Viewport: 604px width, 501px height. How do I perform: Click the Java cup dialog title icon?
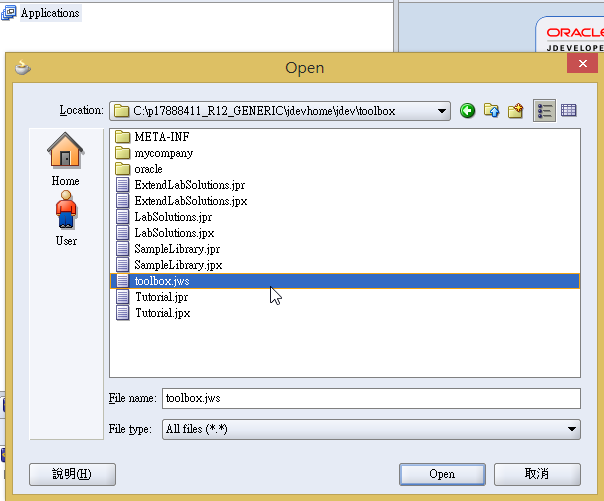(23, 67)
